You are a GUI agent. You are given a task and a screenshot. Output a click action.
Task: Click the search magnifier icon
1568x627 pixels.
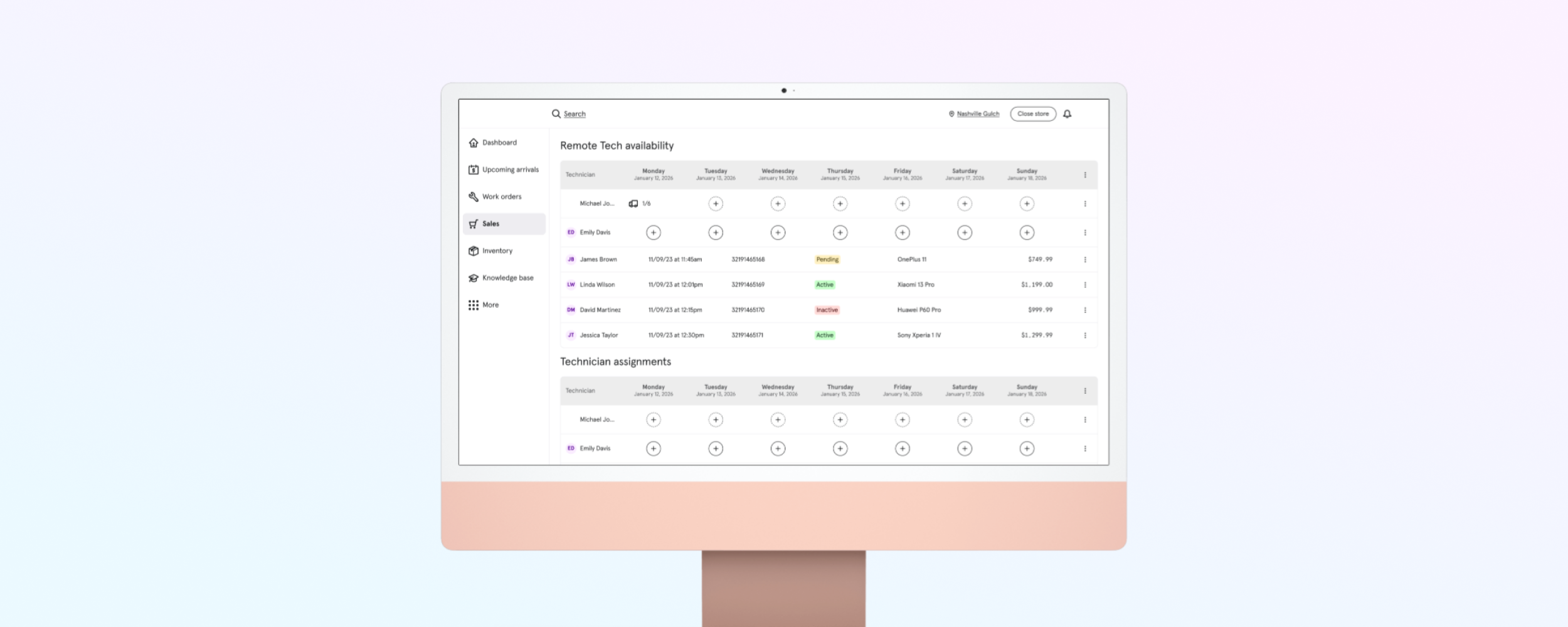[x=556, y=113]
